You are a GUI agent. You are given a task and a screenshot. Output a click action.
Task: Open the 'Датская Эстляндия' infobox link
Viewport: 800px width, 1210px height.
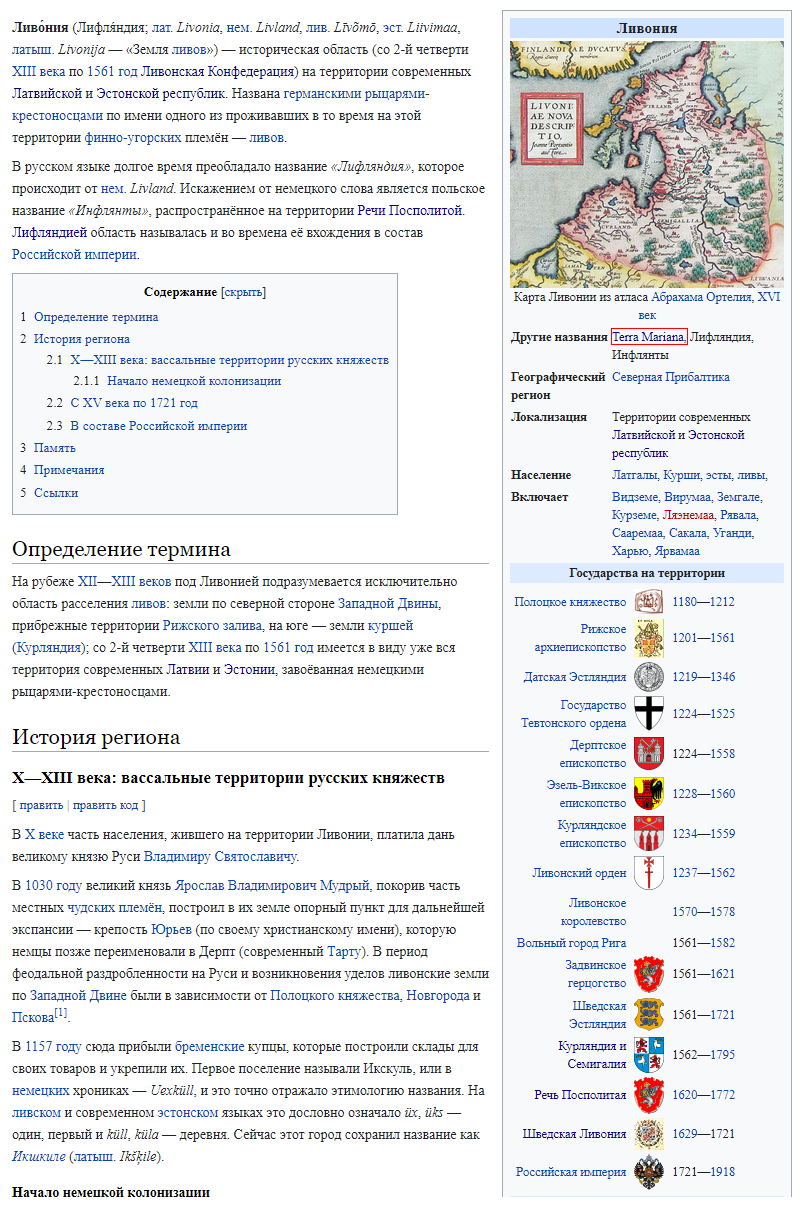click(575, 677)
